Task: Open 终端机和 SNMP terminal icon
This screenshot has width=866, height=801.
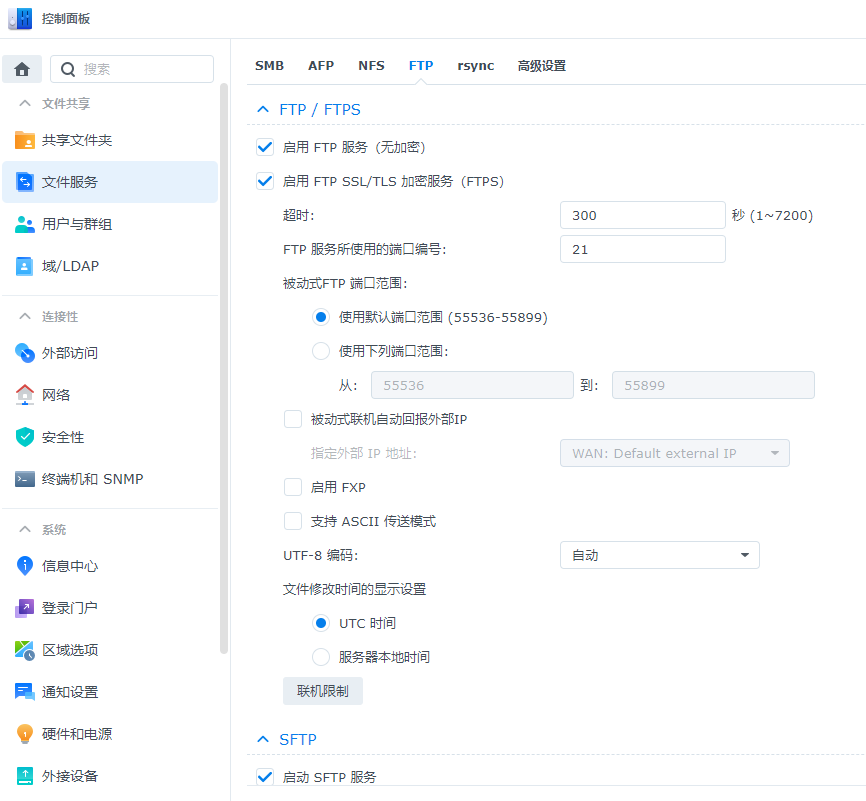Action: (x=25, y=479)
